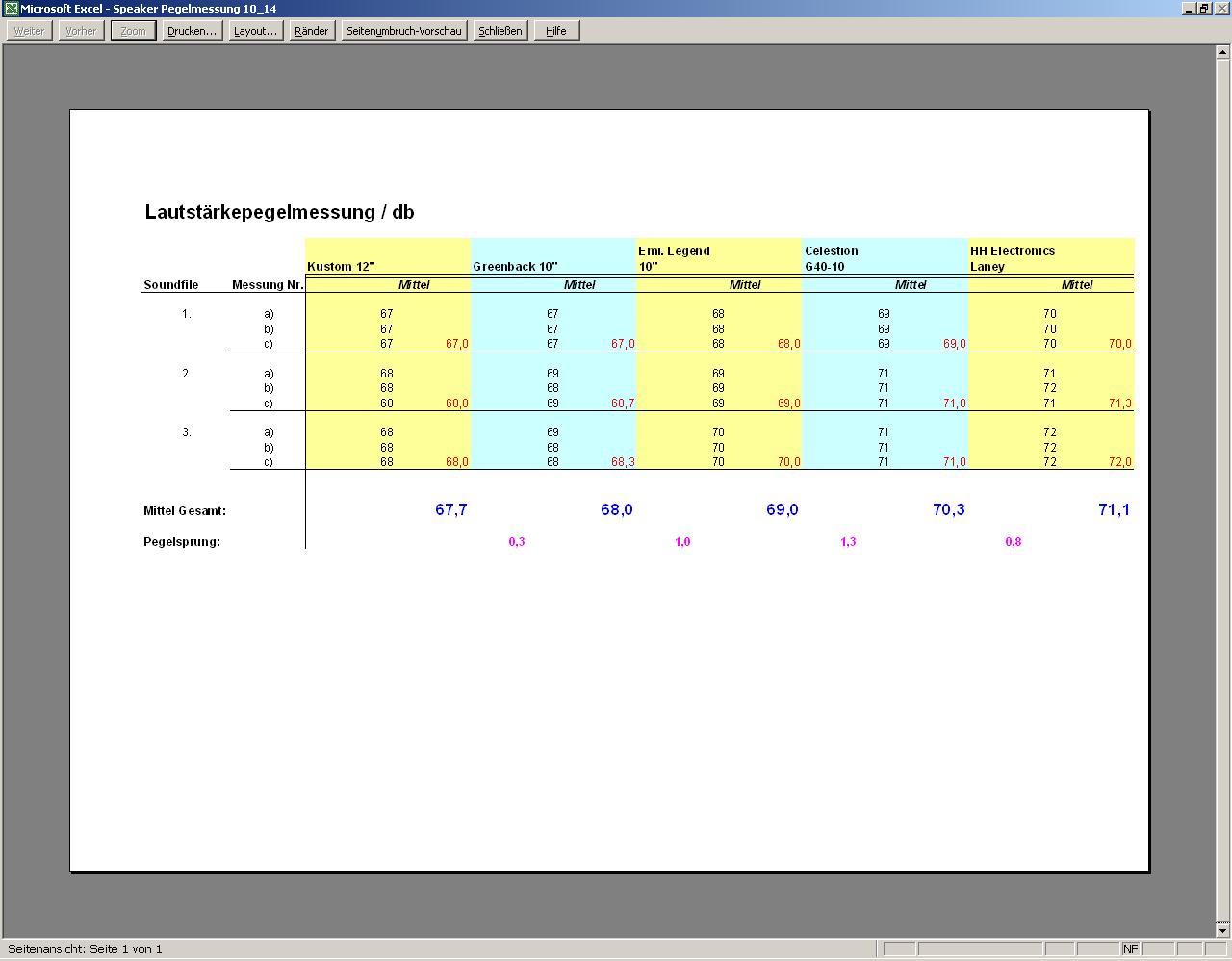
Task: Click the red mean value 68,7
Action: [623, 403]
